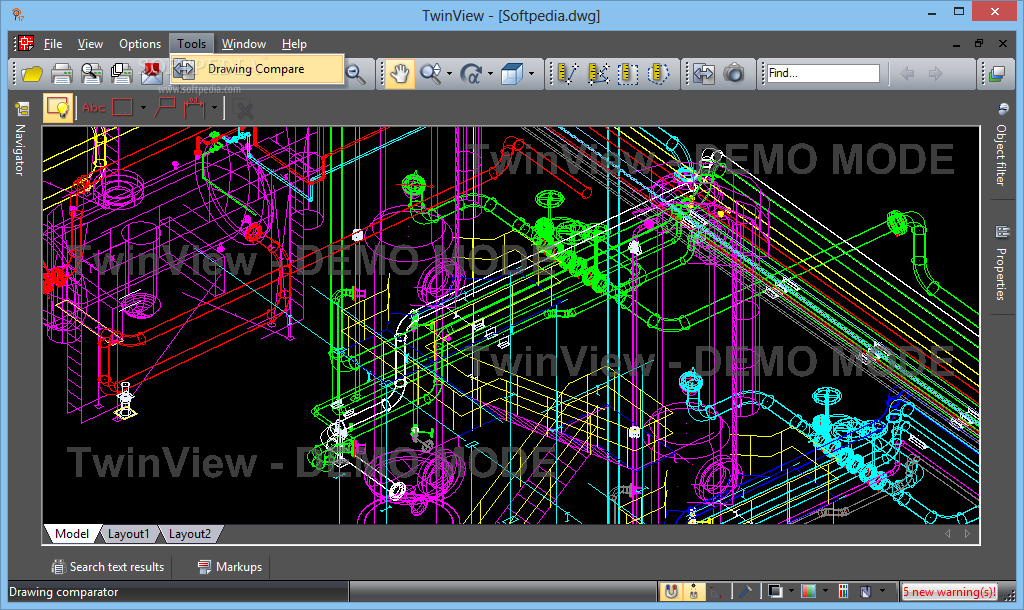The image size is (1024, 610).
Task: Select the Measure circular area tool
Action: pyautogui.click(x=658, y=73)
